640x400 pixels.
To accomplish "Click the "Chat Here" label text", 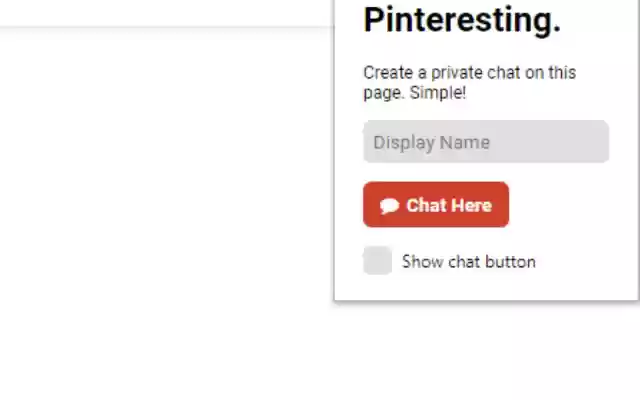I will (449, 205).
